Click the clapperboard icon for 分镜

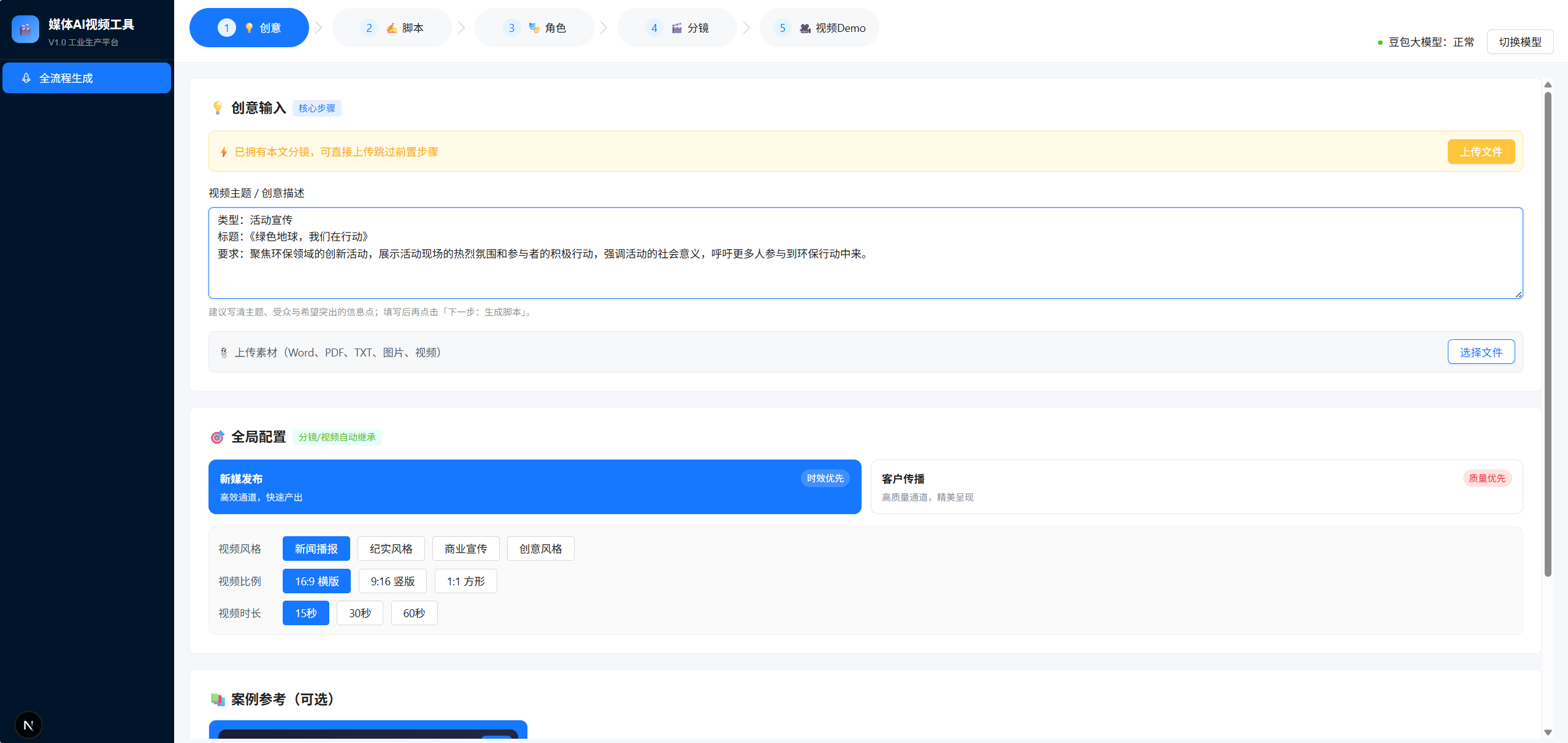tap(677, 28)
